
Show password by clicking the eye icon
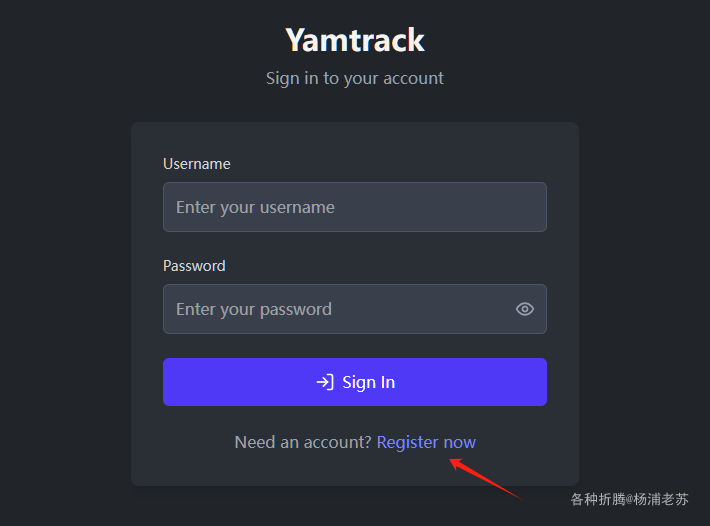(524, 309)
